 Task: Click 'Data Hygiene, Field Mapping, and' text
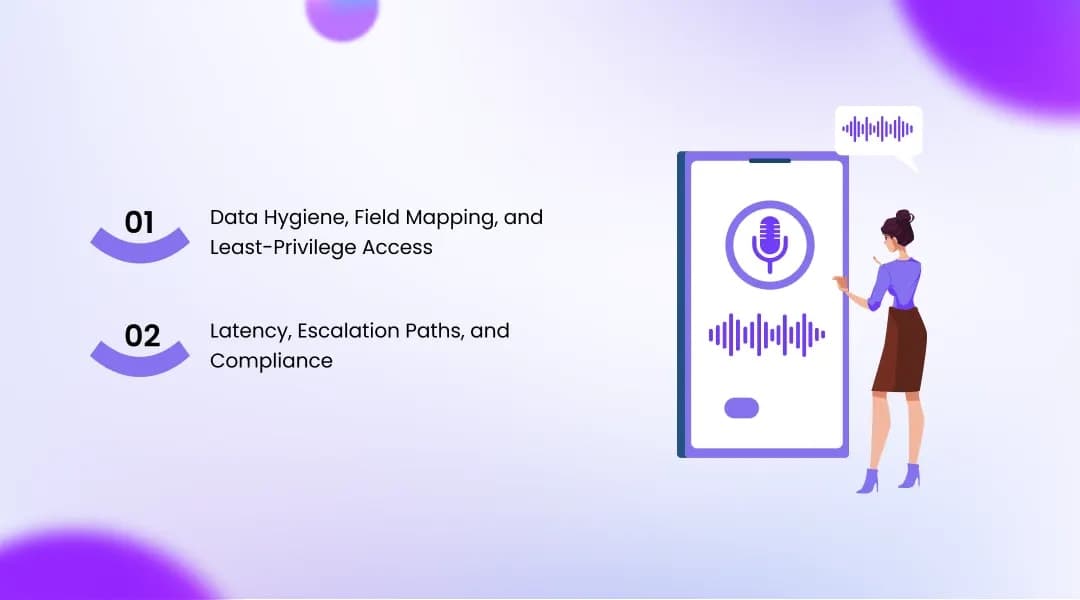pos(376,218)
